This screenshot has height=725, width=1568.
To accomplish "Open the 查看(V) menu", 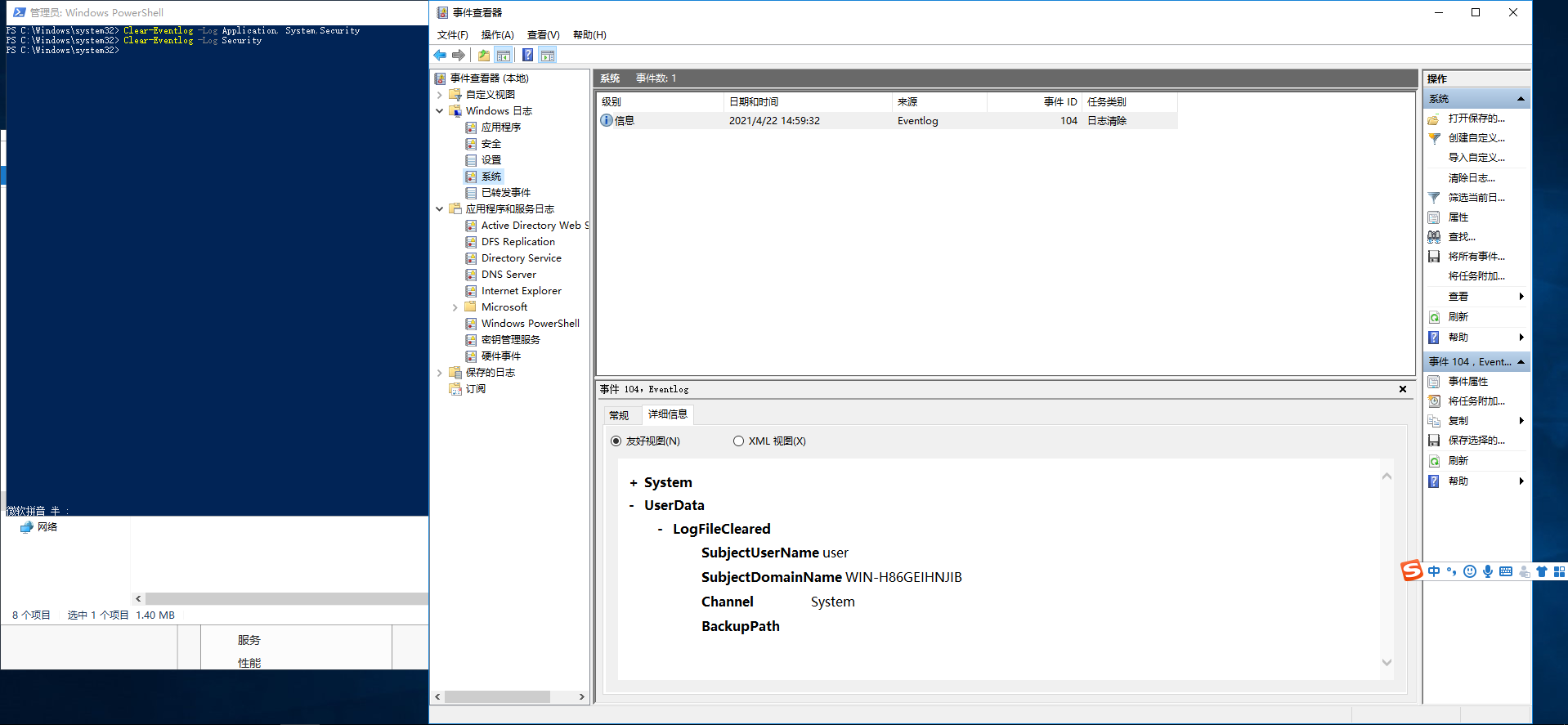I will click(x=543, y=34).
